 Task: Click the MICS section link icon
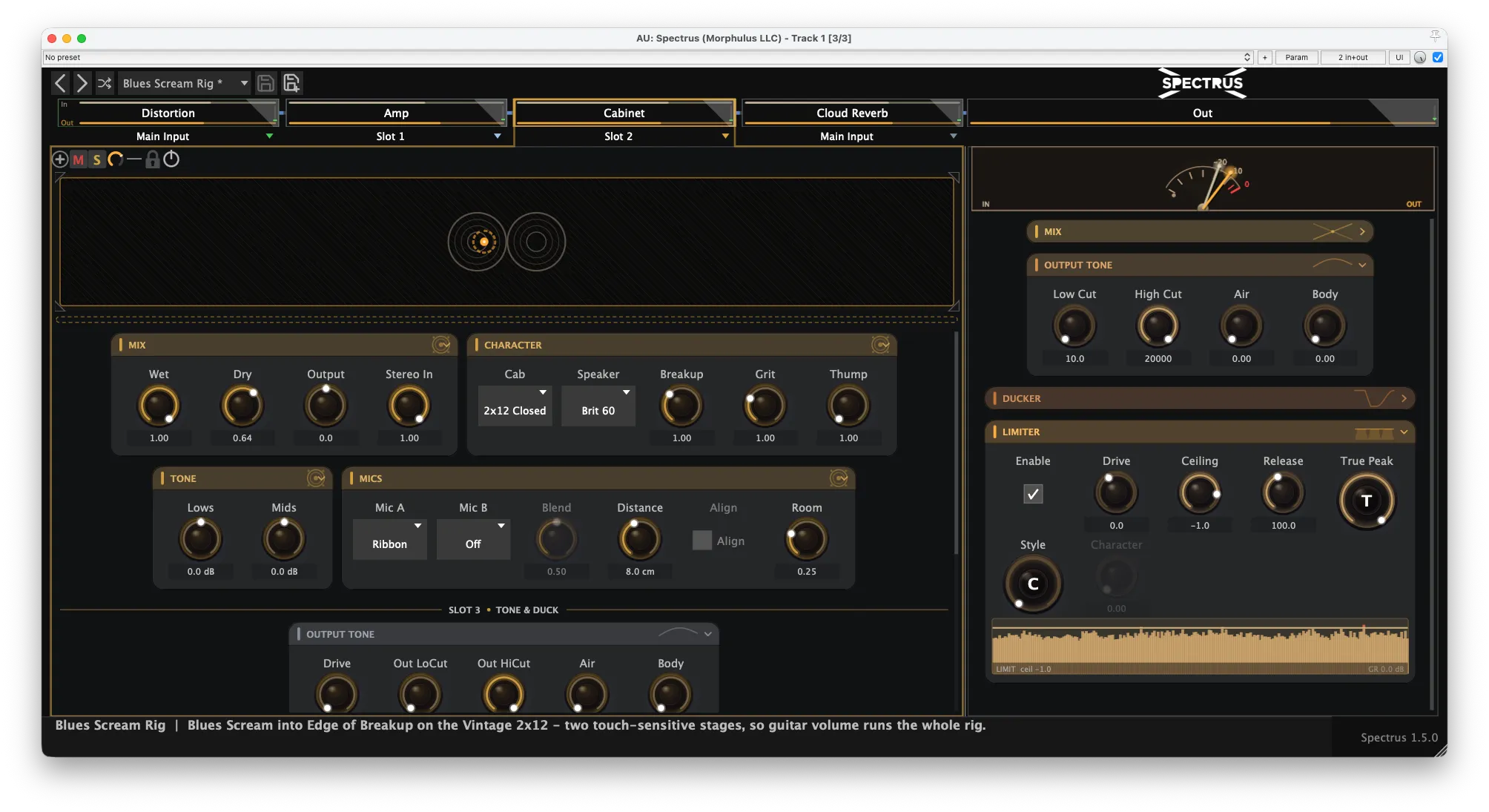click(x=839, y=478)
